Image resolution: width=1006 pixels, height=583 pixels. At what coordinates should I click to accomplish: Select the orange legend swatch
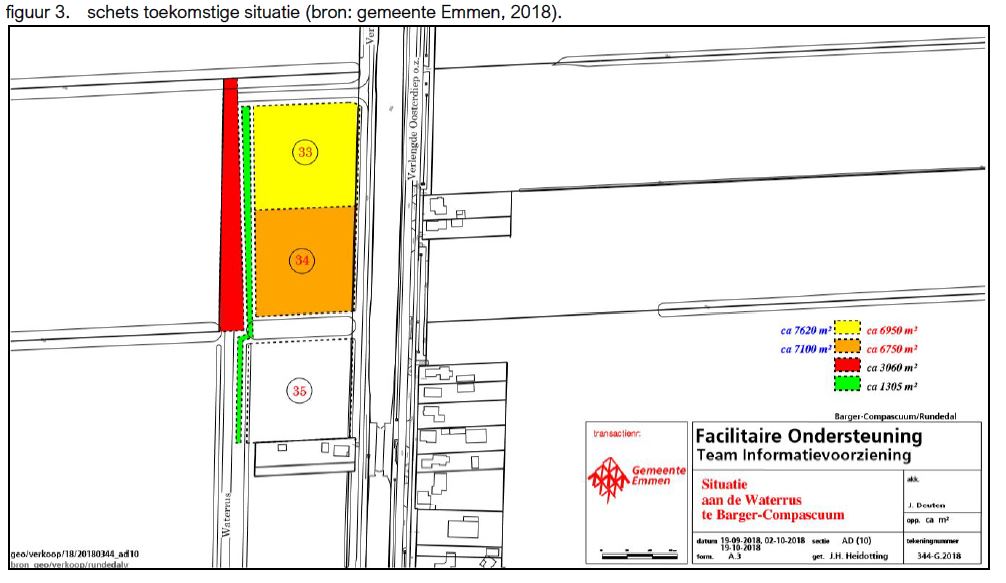click(x=847, y=348)
